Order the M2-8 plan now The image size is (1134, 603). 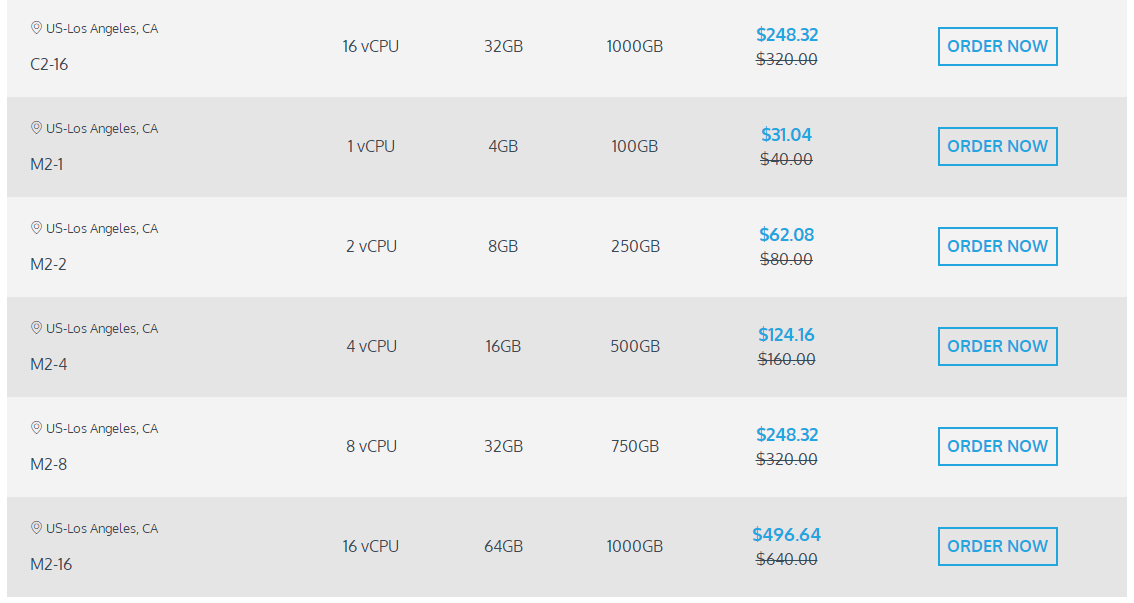(997, 446)
